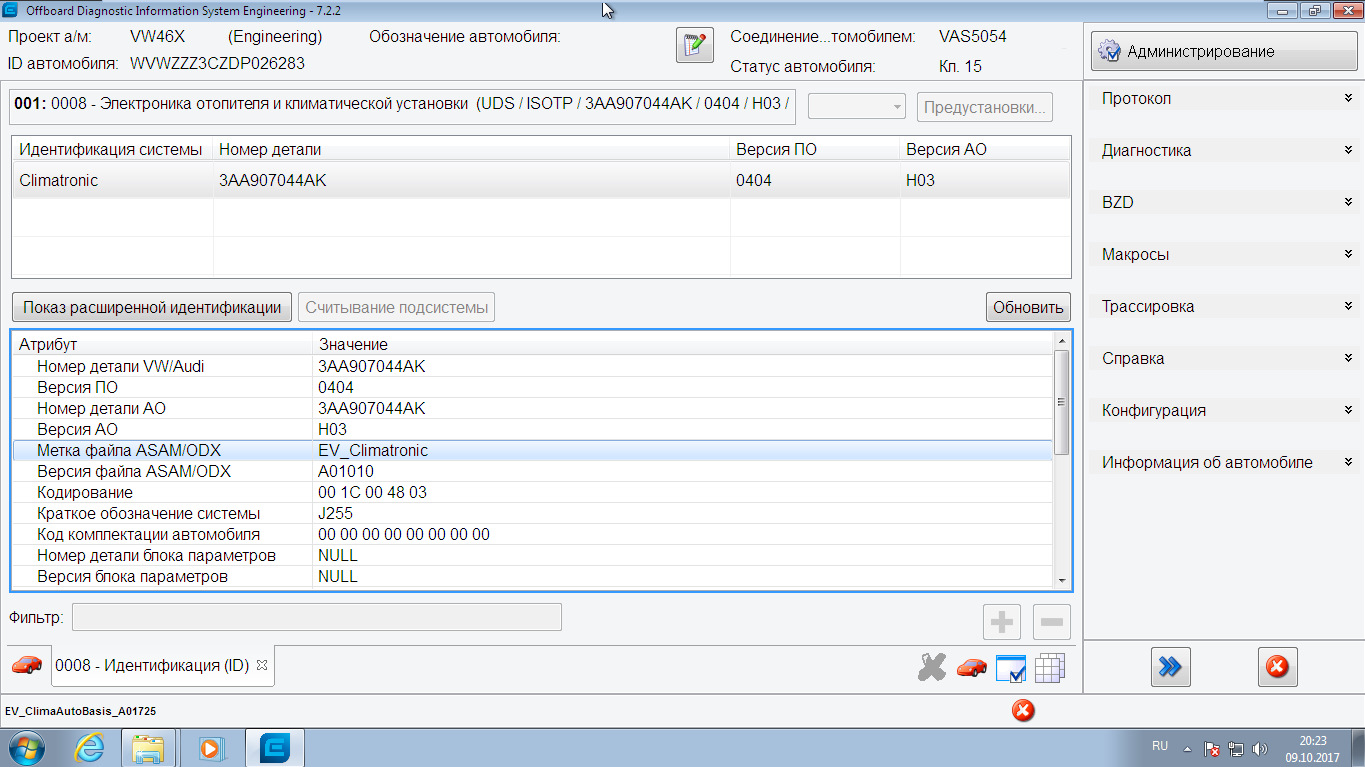Click the red X stop button in side panel
The image size is (1365, 767).
(x=1277, y=667)
